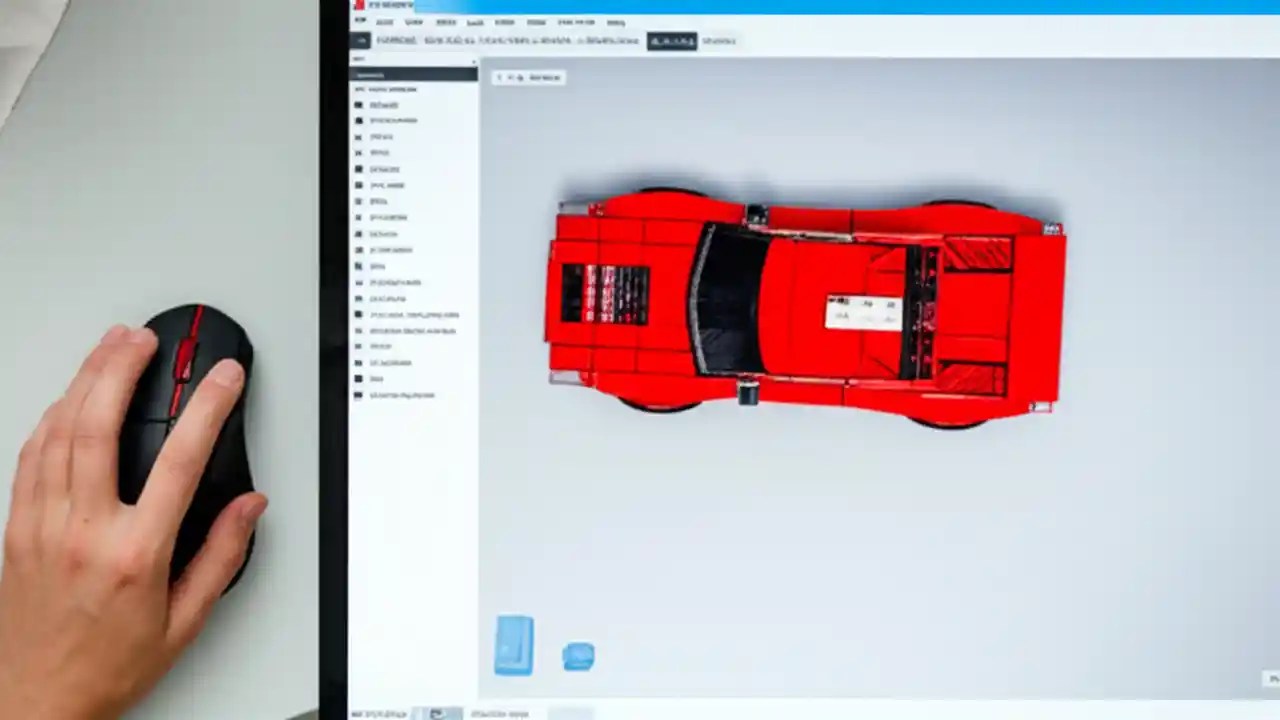
Task: Pick the blue brick color swatch near the bottom
Action: click(513, 645)
